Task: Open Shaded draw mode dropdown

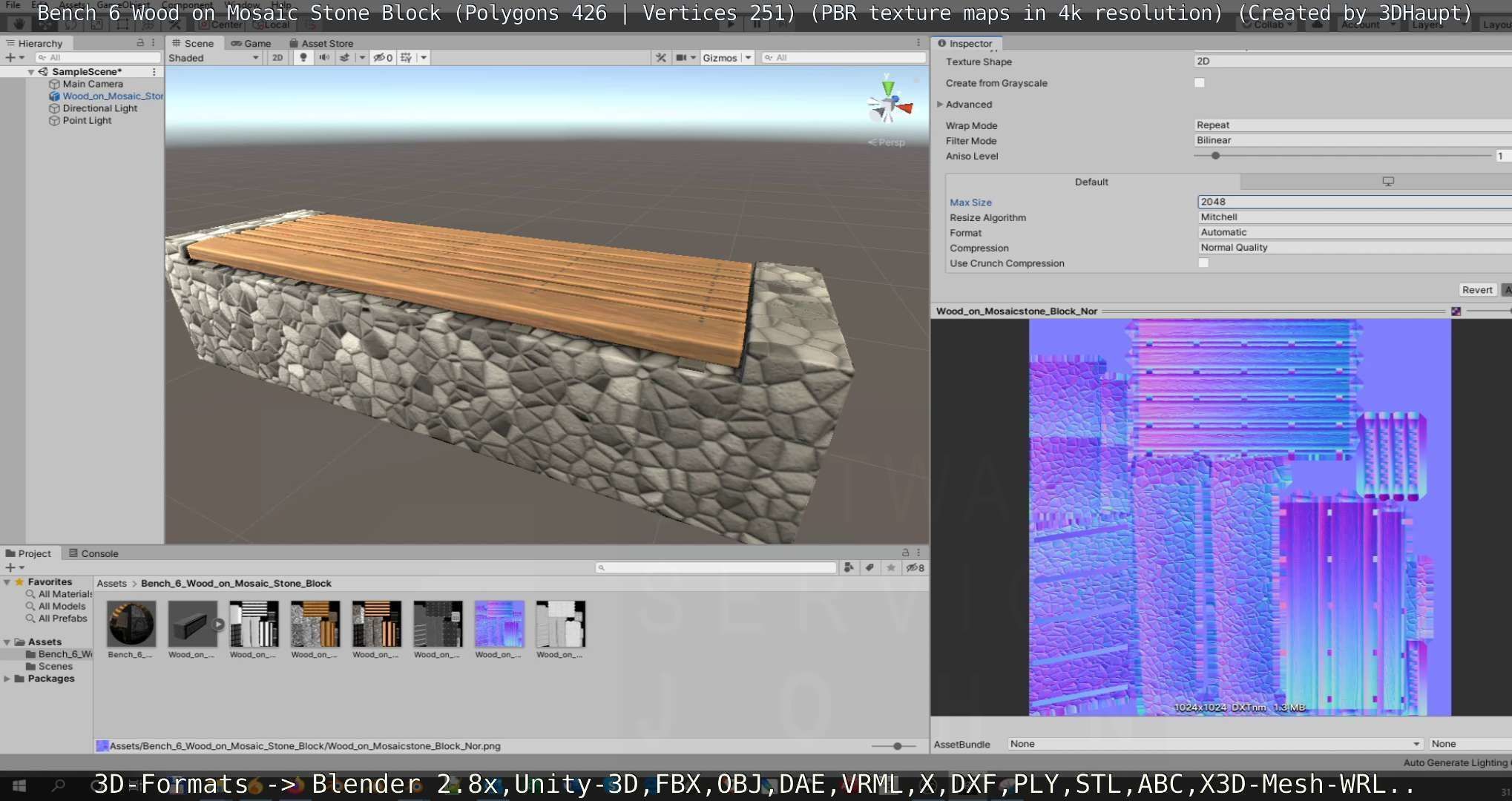Action: 214,58
